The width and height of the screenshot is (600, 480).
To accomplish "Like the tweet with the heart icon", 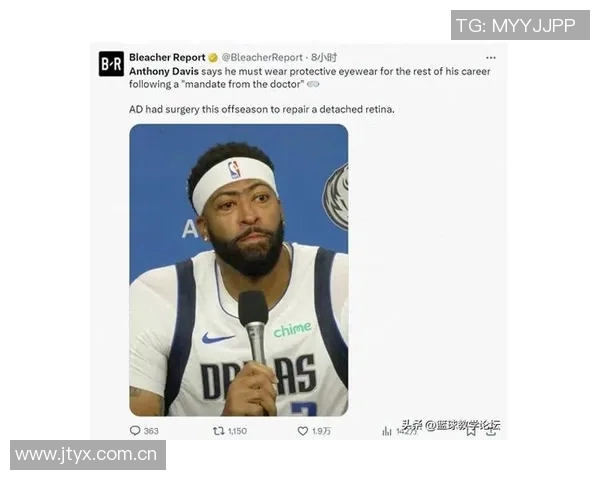I will coord(303,431).
